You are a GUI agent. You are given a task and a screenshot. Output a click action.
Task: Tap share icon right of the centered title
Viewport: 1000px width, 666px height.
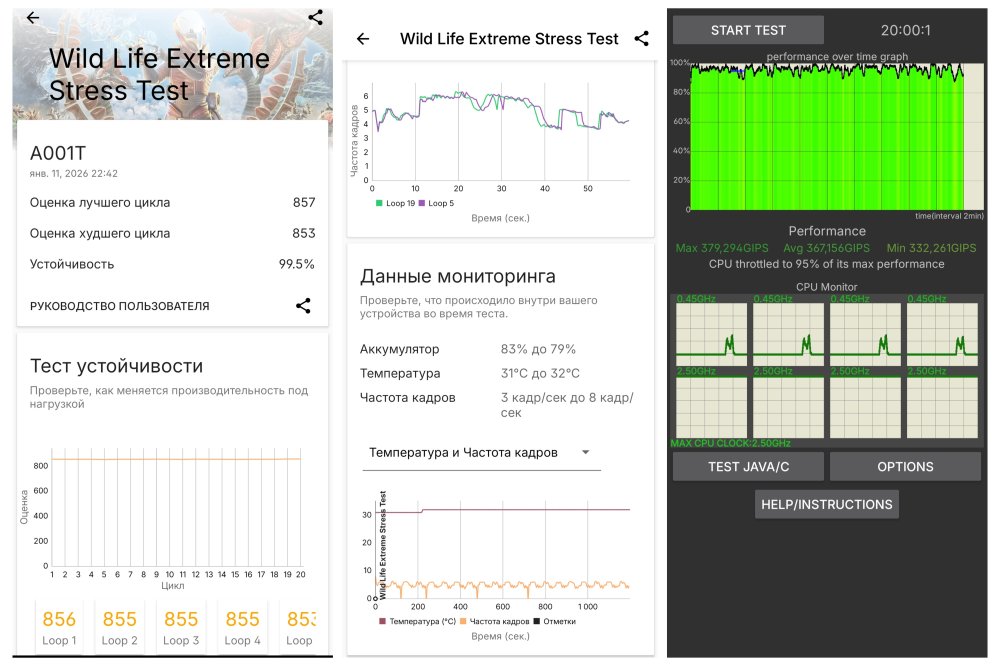click(x=641, y=39)
